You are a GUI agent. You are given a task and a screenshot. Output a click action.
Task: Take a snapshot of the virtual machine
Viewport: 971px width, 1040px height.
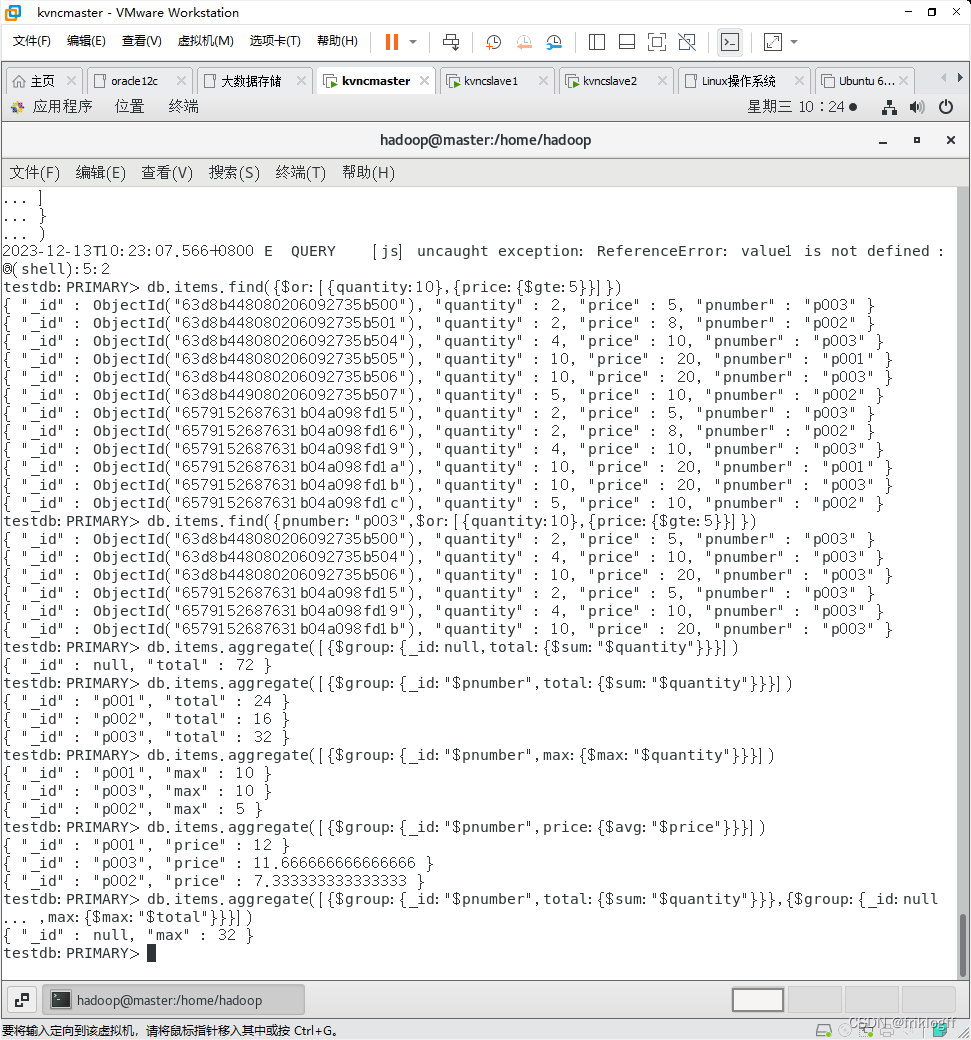pyautogui.click(x=492, y=42)
